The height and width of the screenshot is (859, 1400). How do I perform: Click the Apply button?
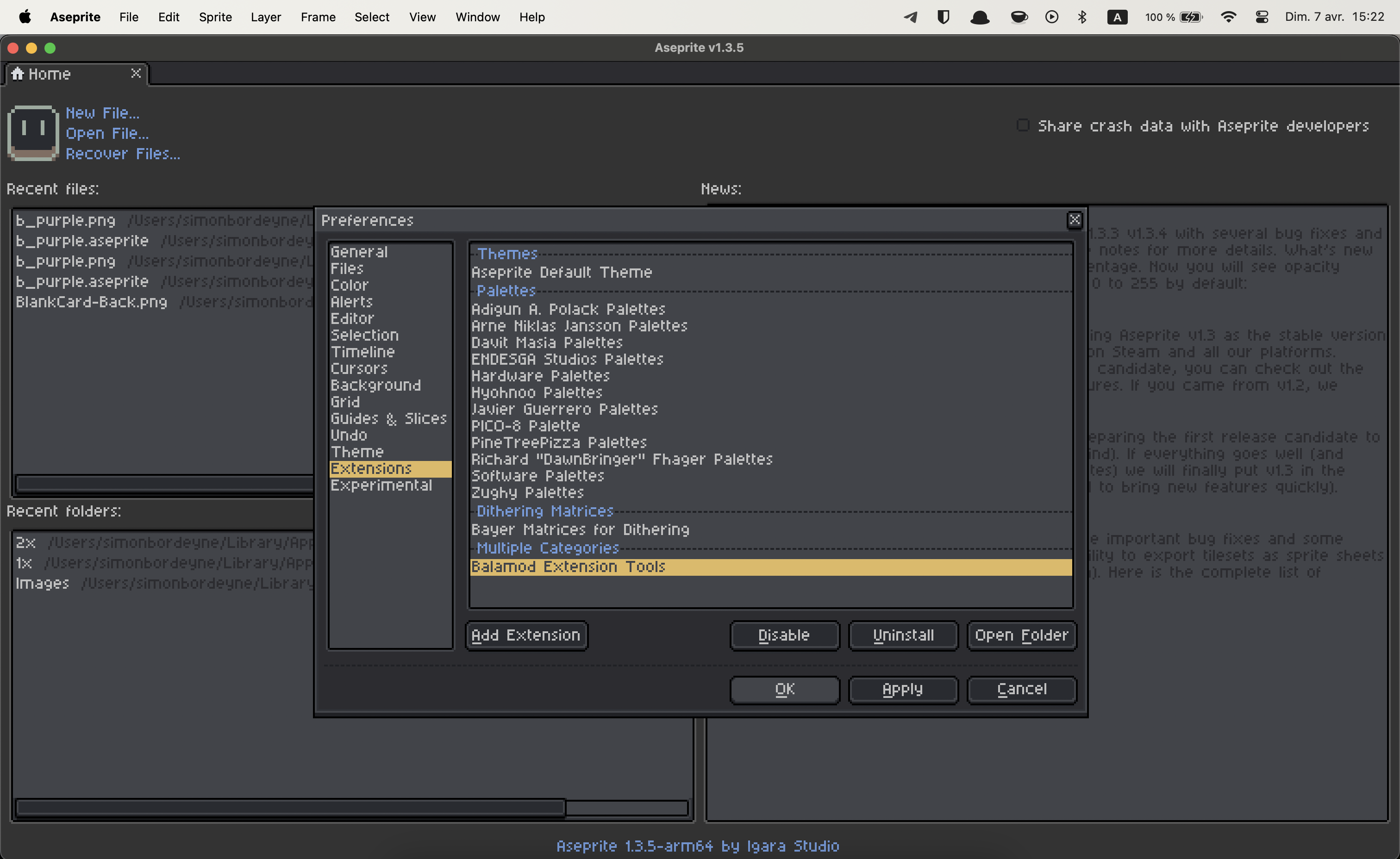(903, 690)
